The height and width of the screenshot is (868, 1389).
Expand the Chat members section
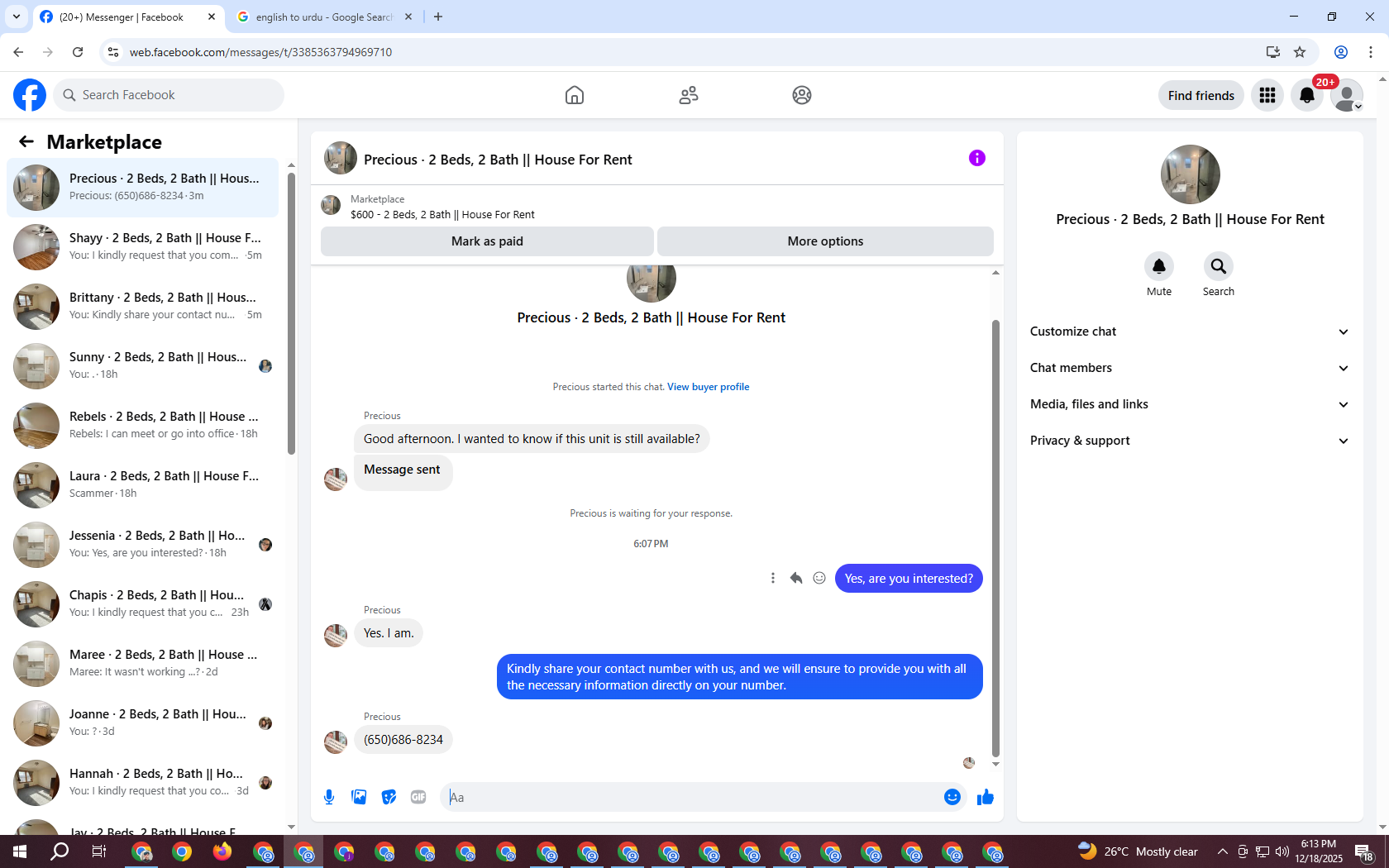click(x=1190, y=368)
